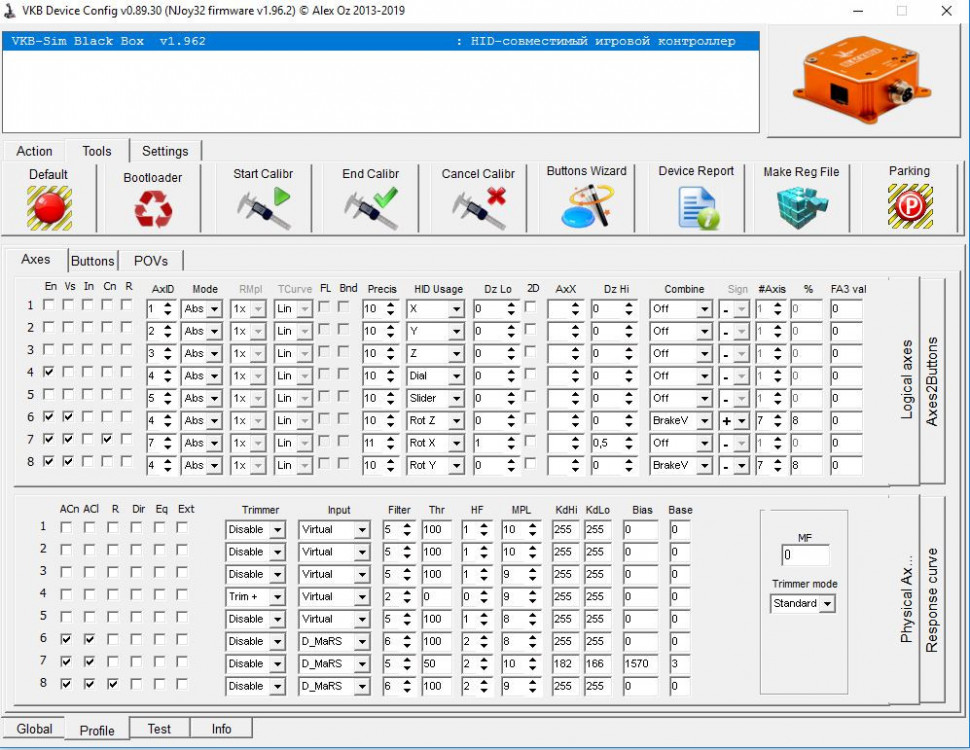Open the Settings tab

(x=165, y=151)
